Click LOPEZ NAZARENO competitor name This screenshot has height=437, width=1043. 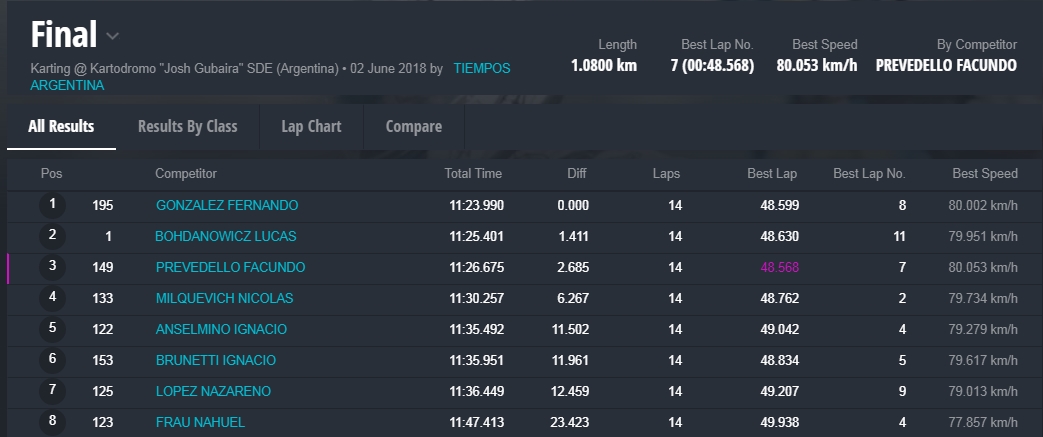213,391
